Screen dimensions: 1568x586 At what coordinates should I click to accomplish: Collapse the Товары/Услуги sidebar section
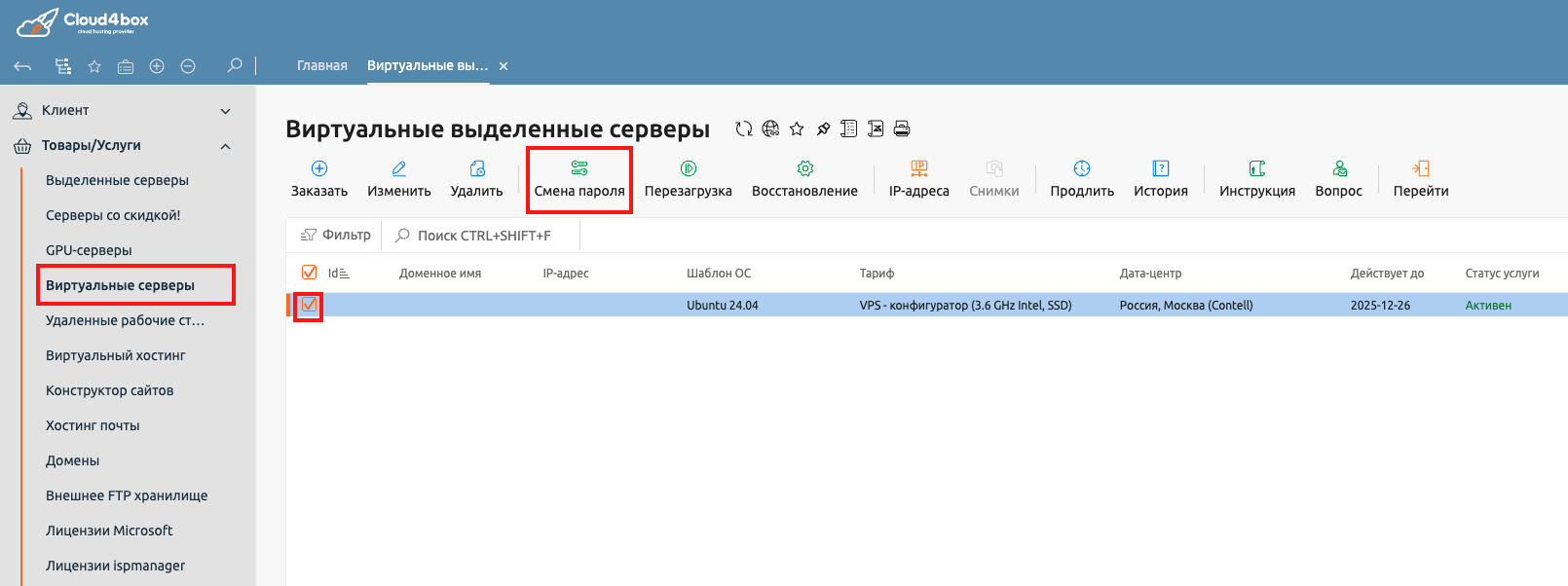pyautogui.click(x=226, y=146)
